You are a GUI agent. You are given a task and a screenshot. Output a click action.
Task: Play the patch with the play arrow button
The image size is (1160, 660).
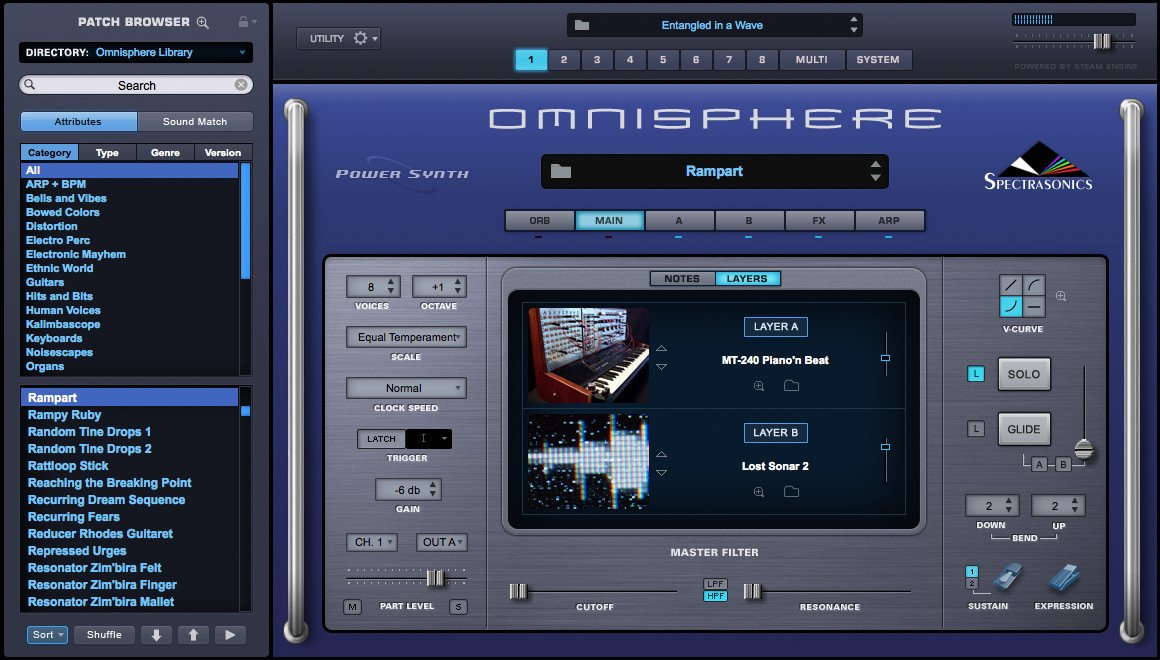coord(230,635)
